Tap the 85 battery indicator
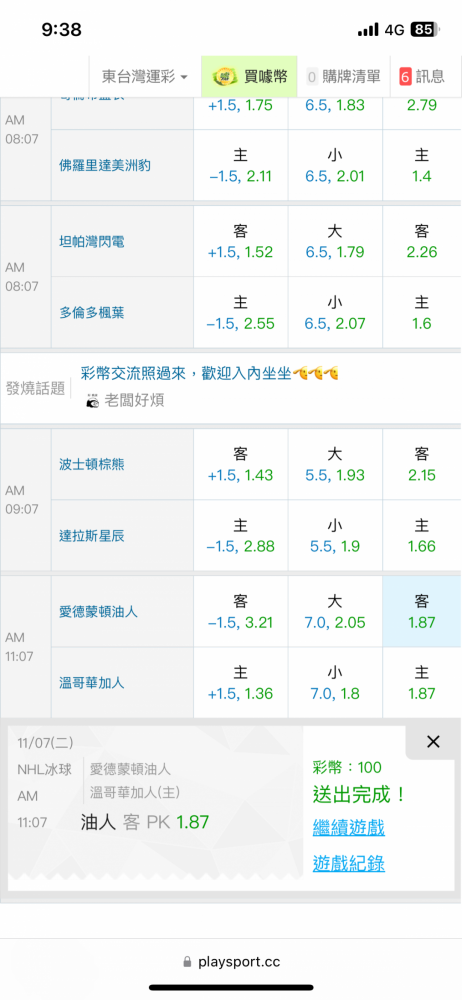The width and height of the screenshot is (462, 1000). pyautogui.click(x=423, y=29)
